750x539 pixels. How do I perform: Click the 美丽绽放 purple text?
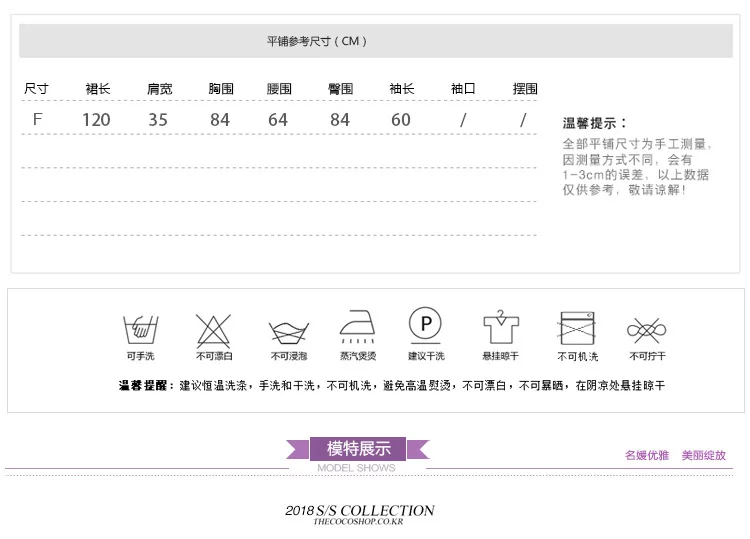pos(704,455)
